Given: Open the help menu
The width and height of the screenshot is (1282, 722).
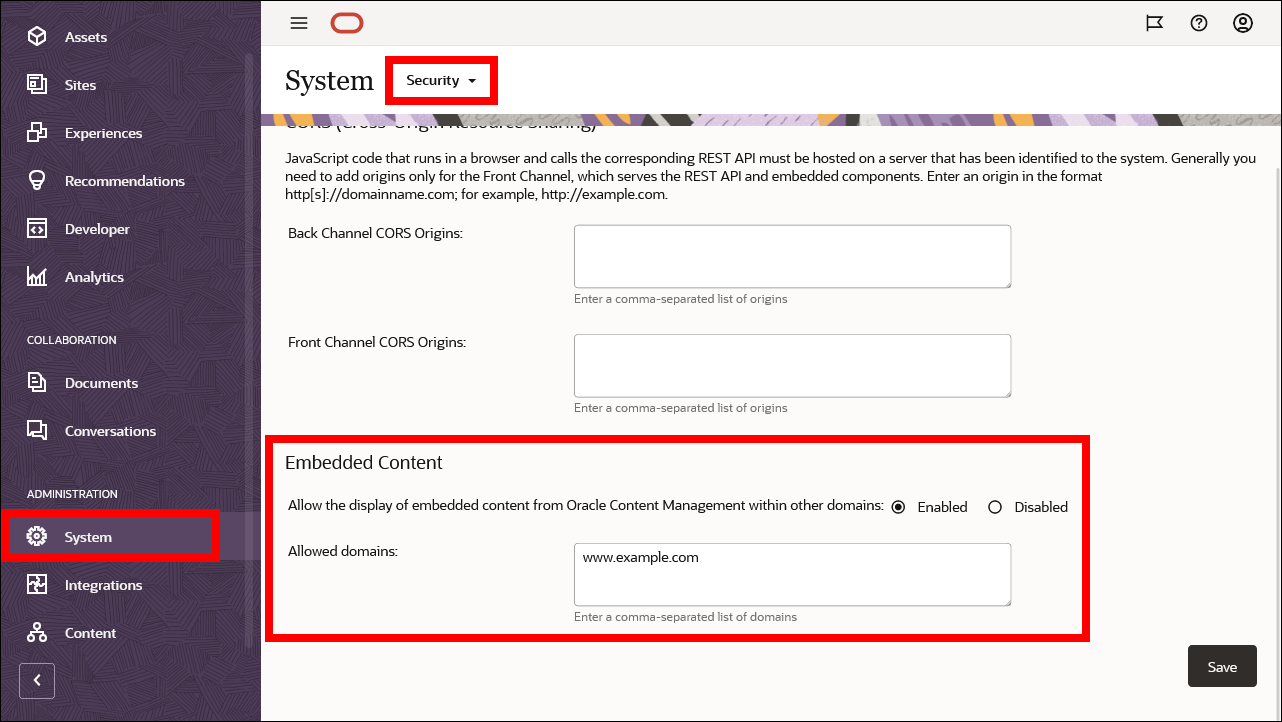Looking at the screenshot, I should (x=1199, y=22).
